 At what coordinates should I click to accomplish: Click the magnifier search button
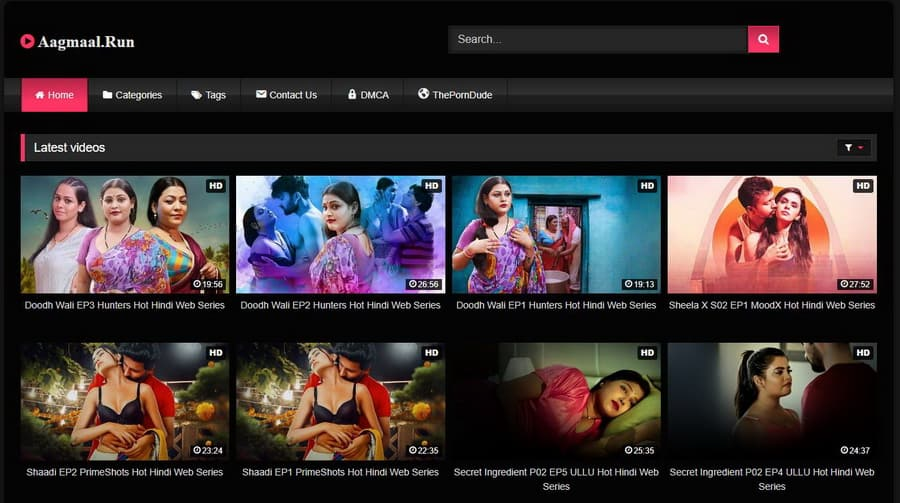point(763,39)
